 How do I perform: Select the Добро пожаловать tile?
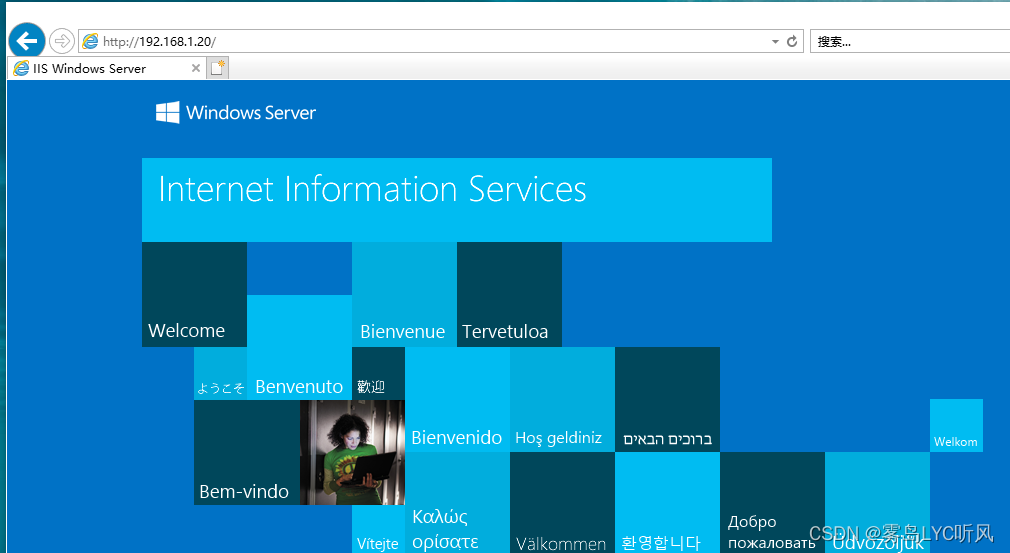point(772,503)
